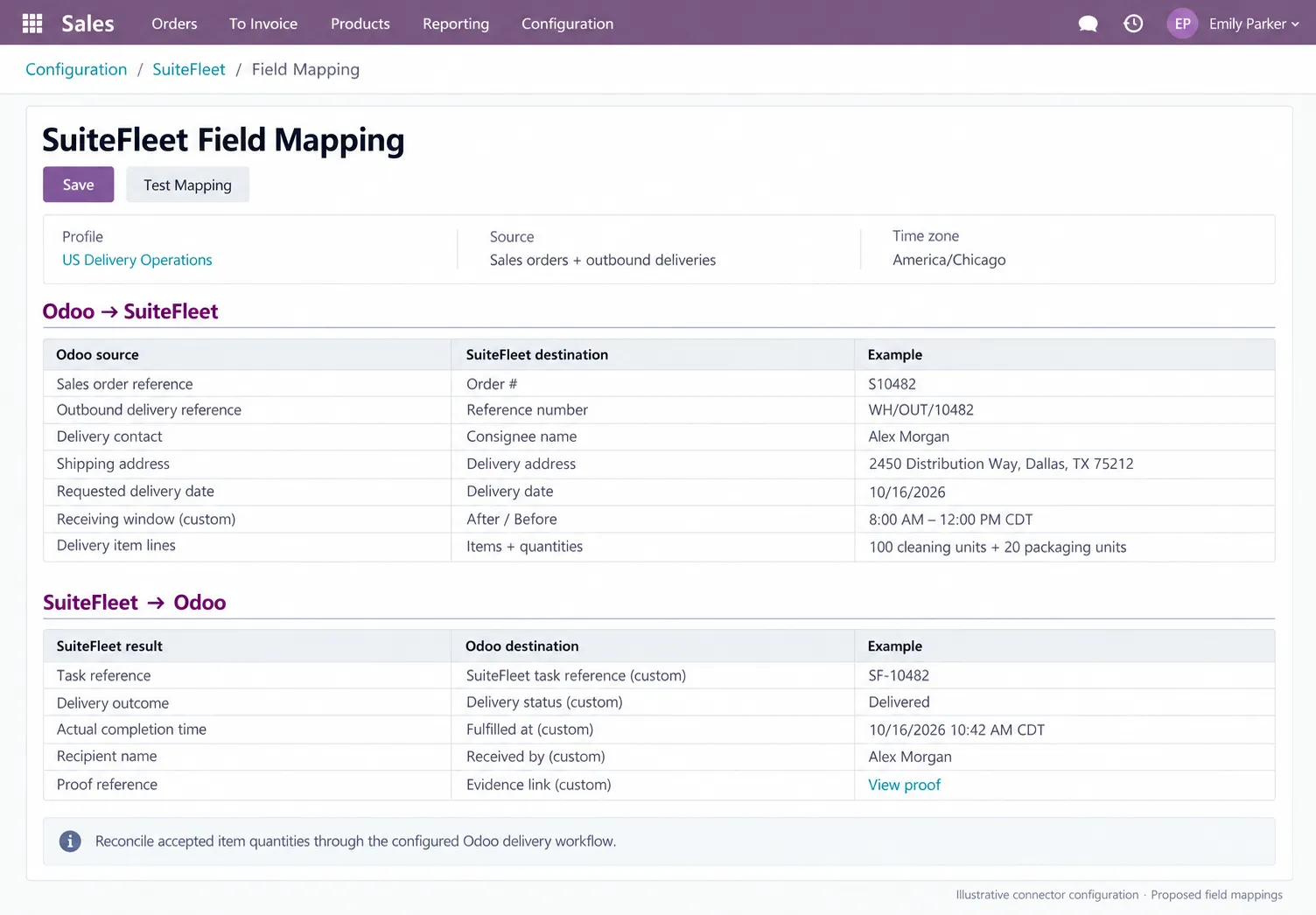Select the America/Chicago time zone value
Screen dimensions: 1316x915
tap(949, 260)
